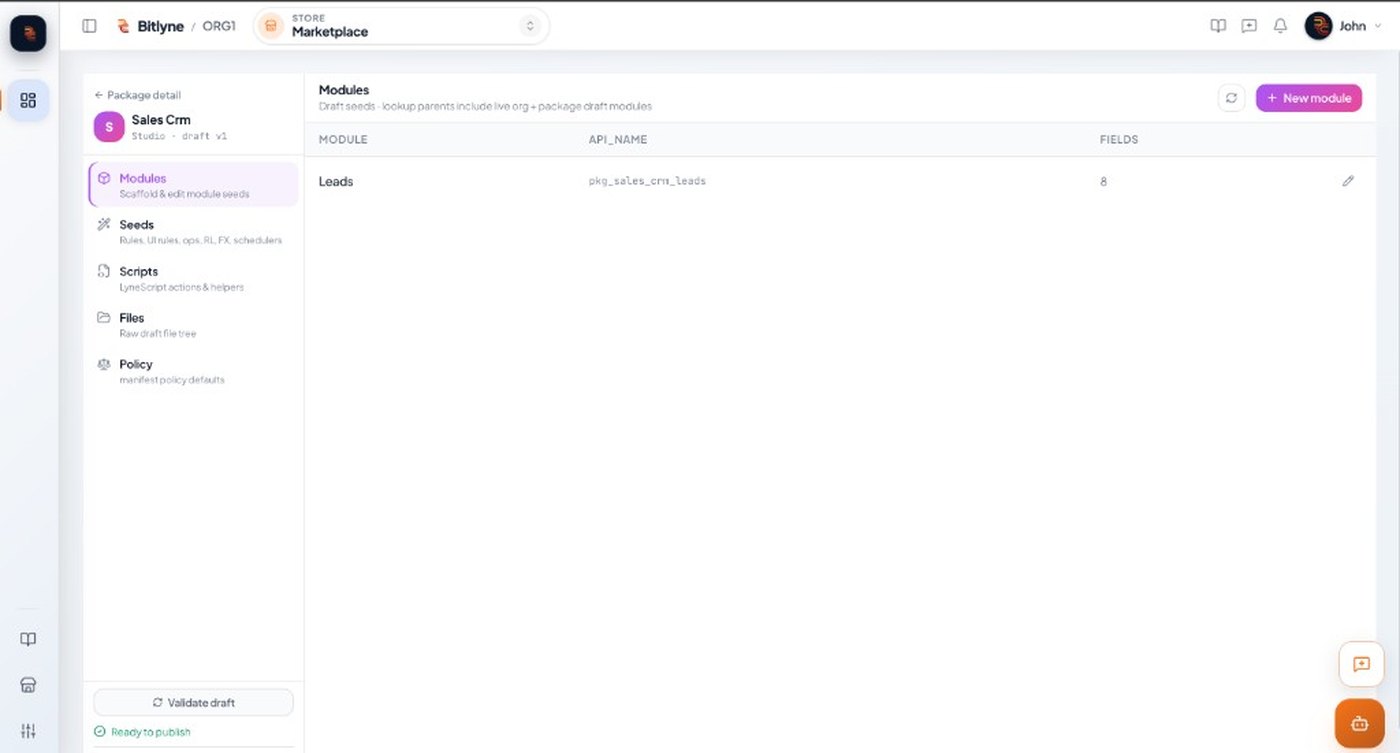Screen dimensions: 1400x753
Task: Go back to Package detail
Action: (x=138, y=95)
